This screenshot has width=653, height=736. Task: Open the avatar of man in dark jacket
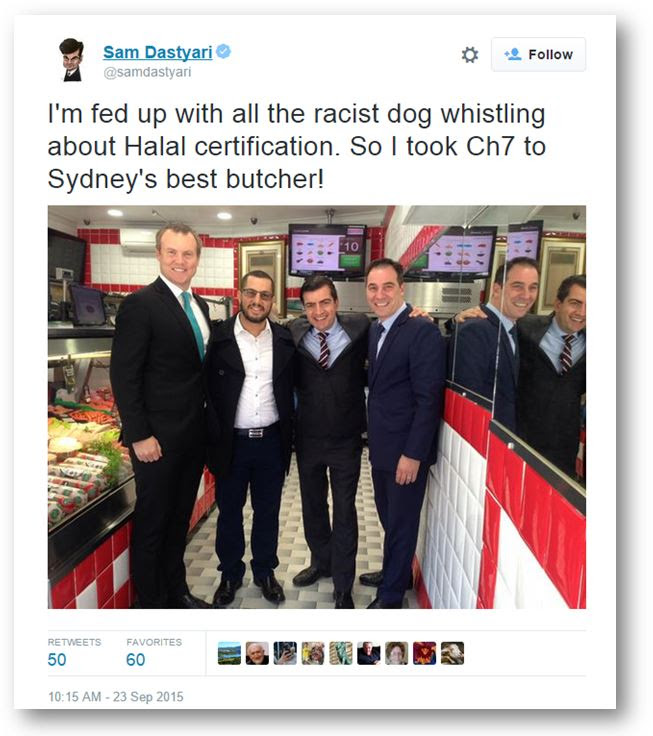click(369, 653)
